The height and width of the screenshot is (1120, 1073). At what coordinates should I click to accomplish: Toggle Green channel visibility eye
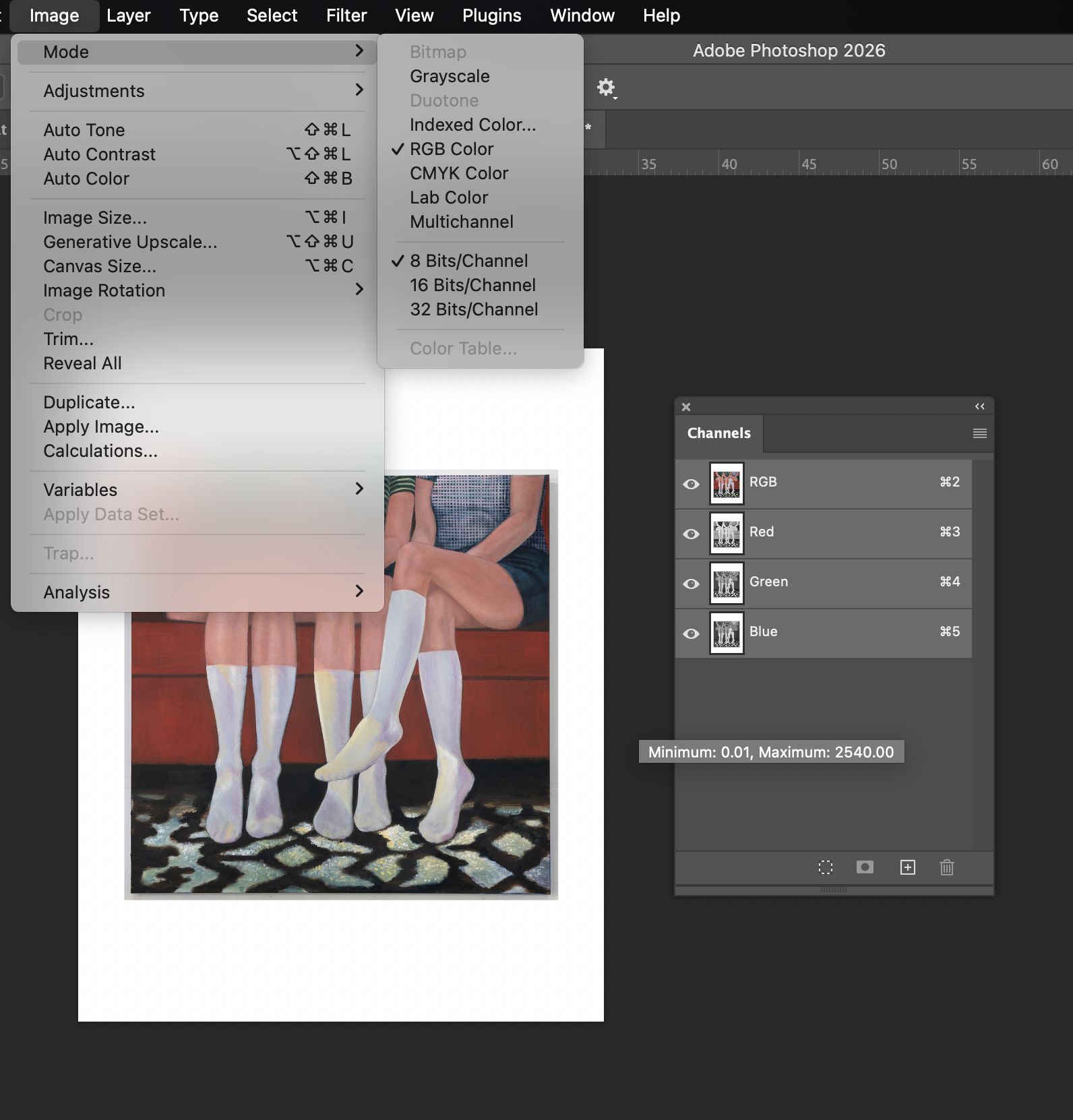(x=691, y=584)
